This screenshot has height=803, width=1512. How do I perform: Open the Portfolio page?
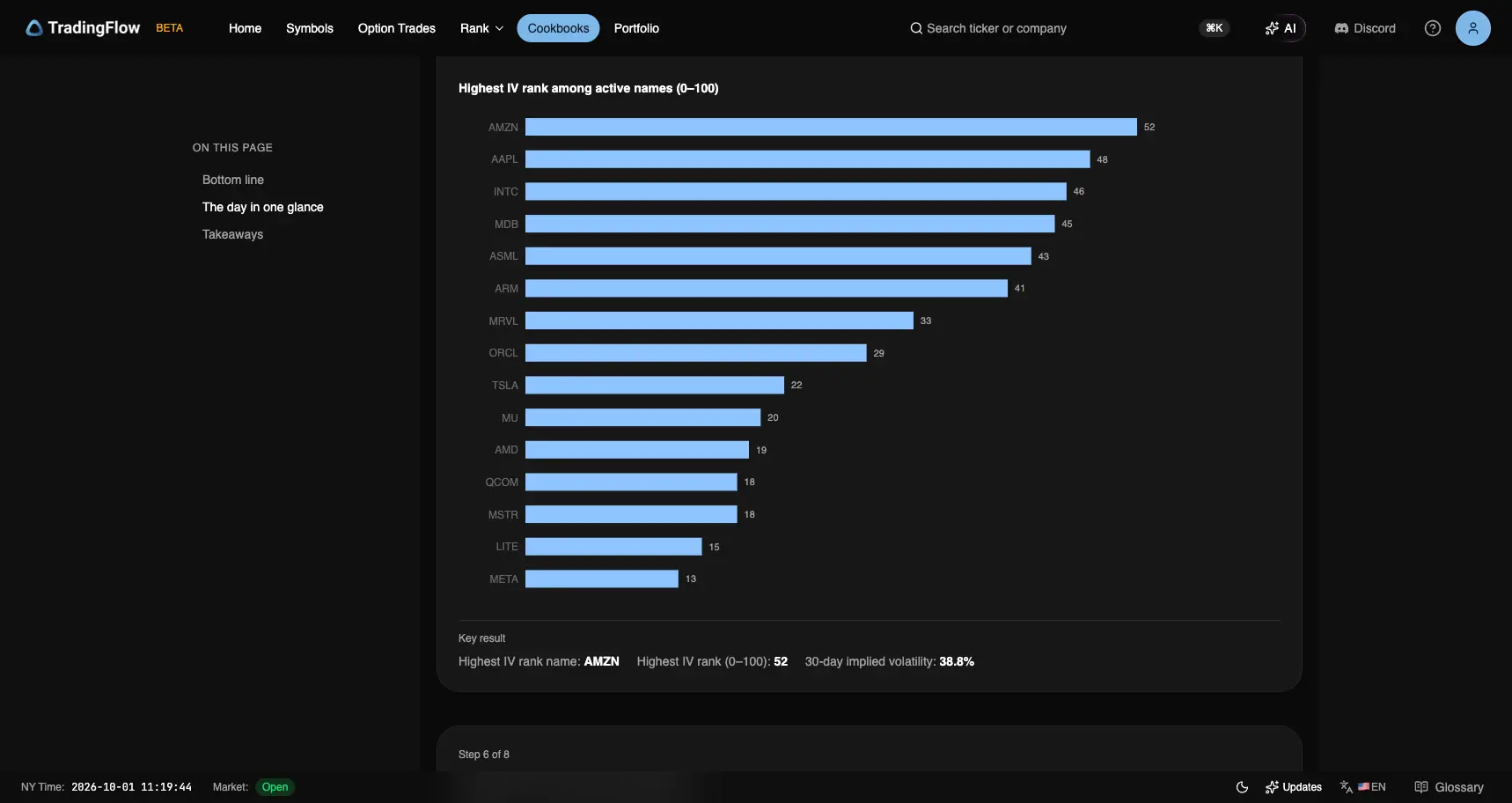[x=636, y=28]
